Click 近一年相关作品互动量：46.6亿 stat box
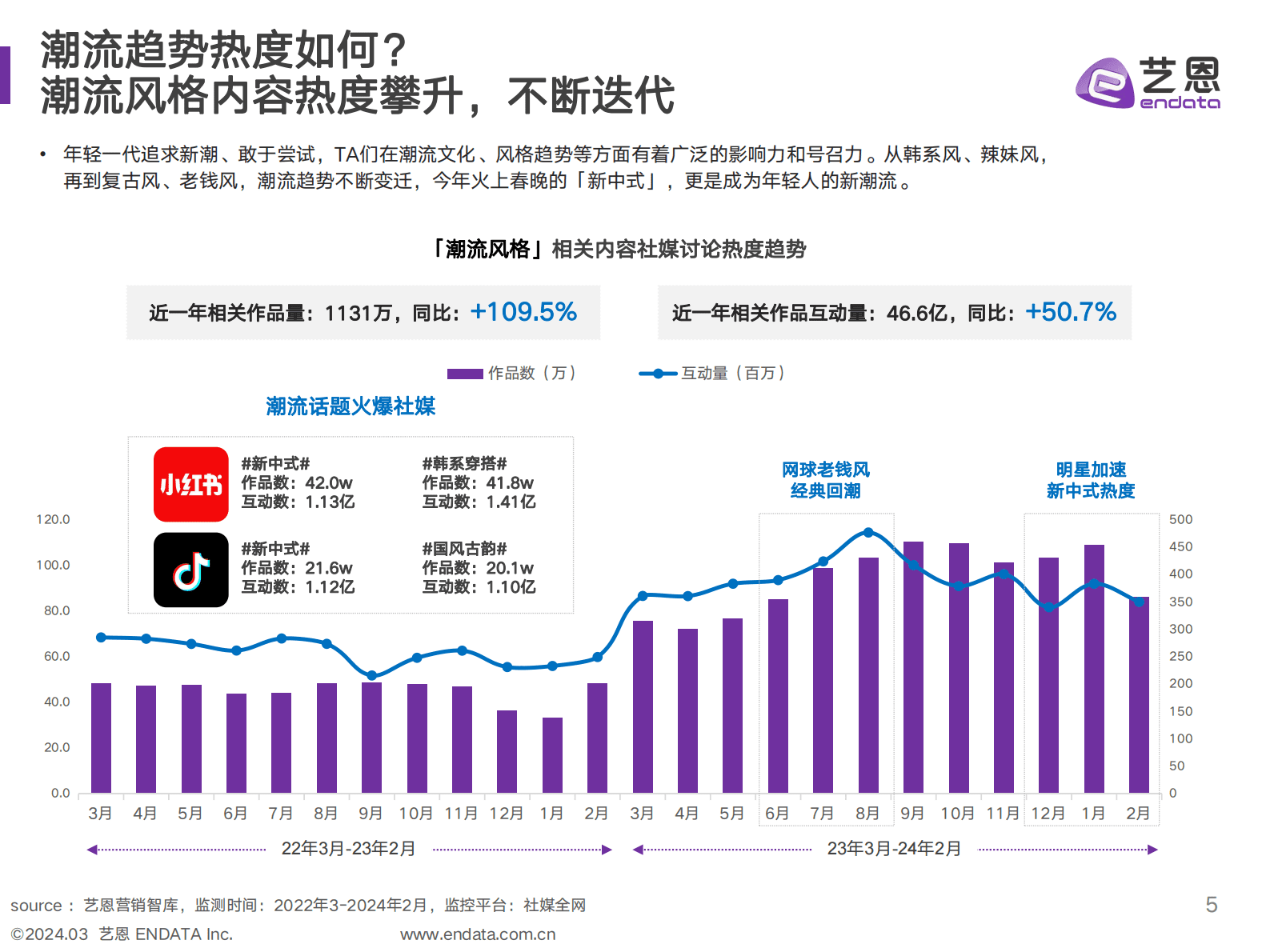The height and width of the screenshot is (952, 1270). (895, 312)
